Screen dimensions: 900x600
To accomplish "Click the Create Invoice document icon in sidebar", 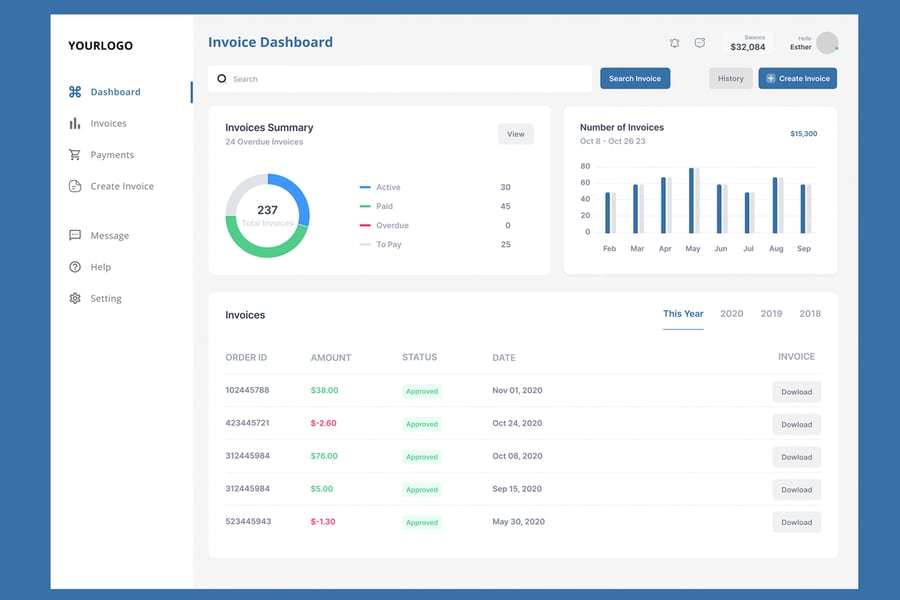I will [x=75, y=186].
